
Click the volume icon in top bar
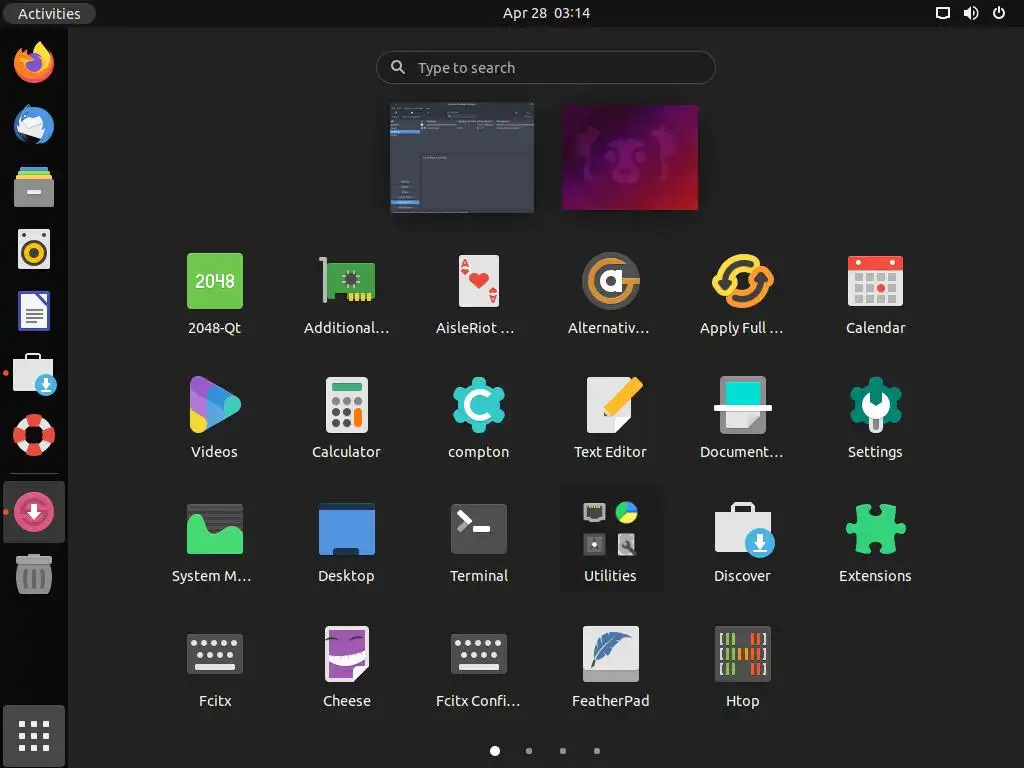(x=970, y=13)
